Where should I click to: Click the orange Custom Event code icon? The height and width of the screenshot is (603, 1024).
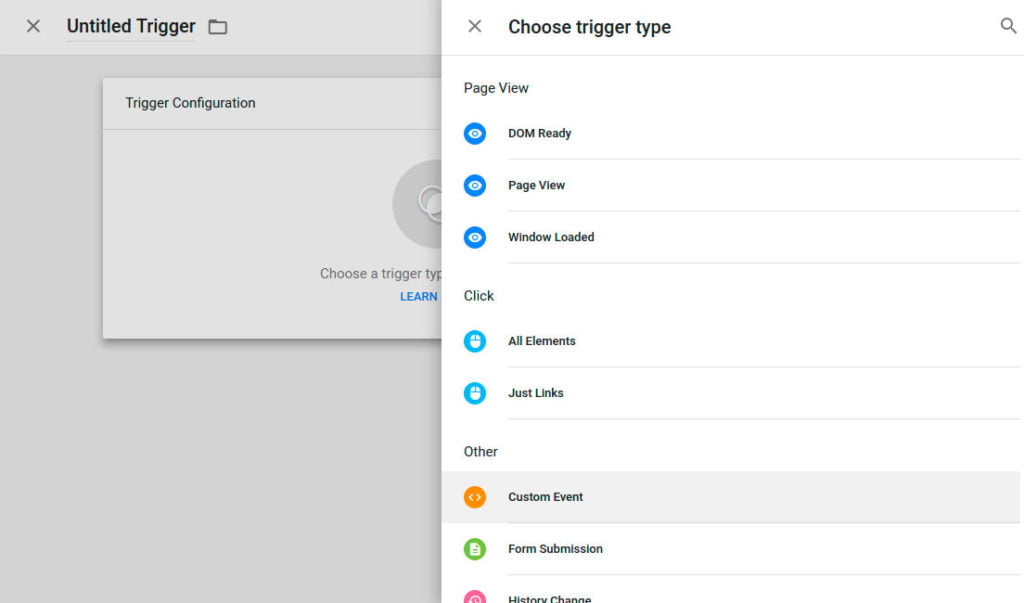coord(475,497)
